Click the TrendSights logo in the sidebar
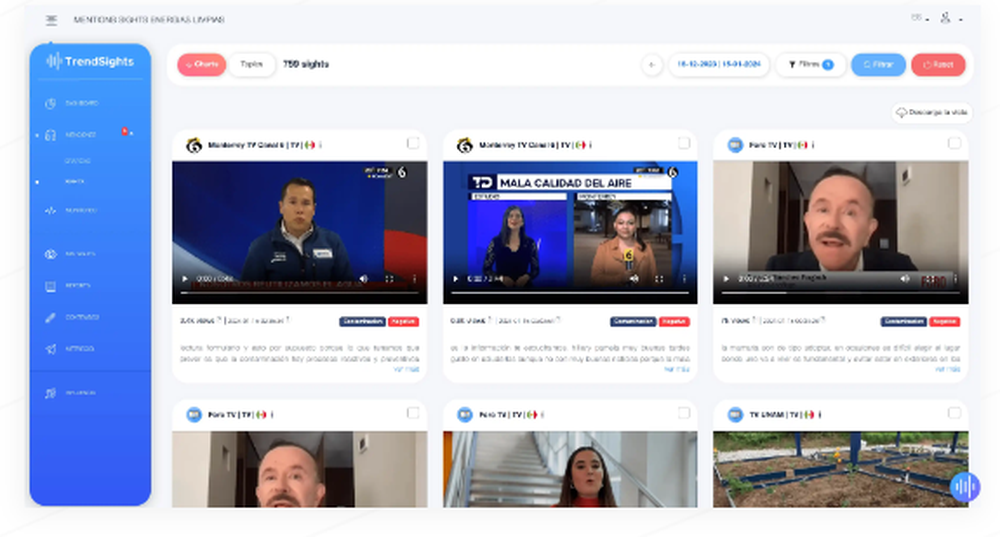The width and height of the screenshot is (1000, 537). coord(90,61)
